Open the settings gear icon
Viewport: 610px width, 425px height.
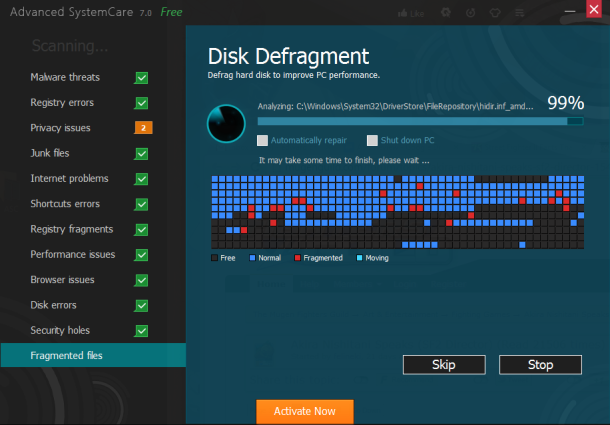tap(446, 13)
